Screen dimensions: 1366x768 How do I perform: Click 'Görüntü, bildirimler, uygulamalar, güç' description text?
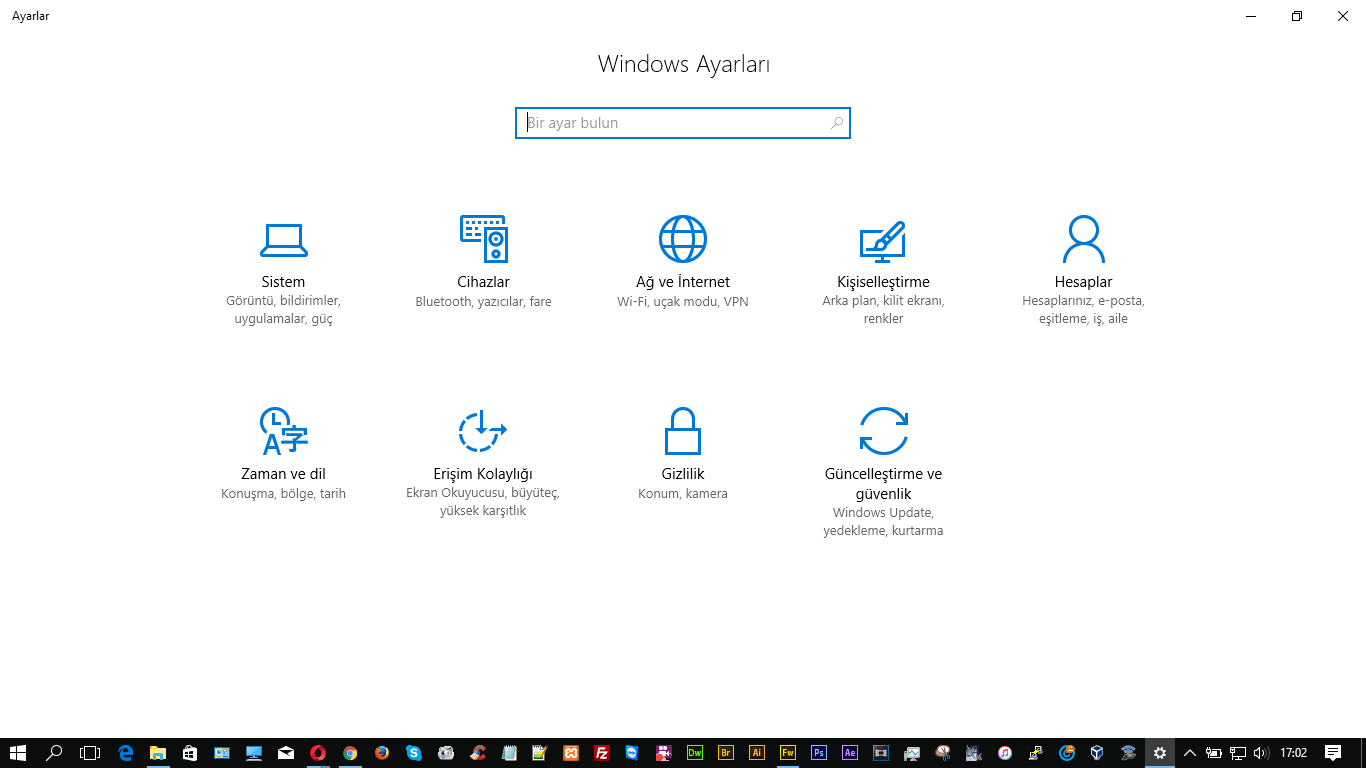[x=283, y=310]
